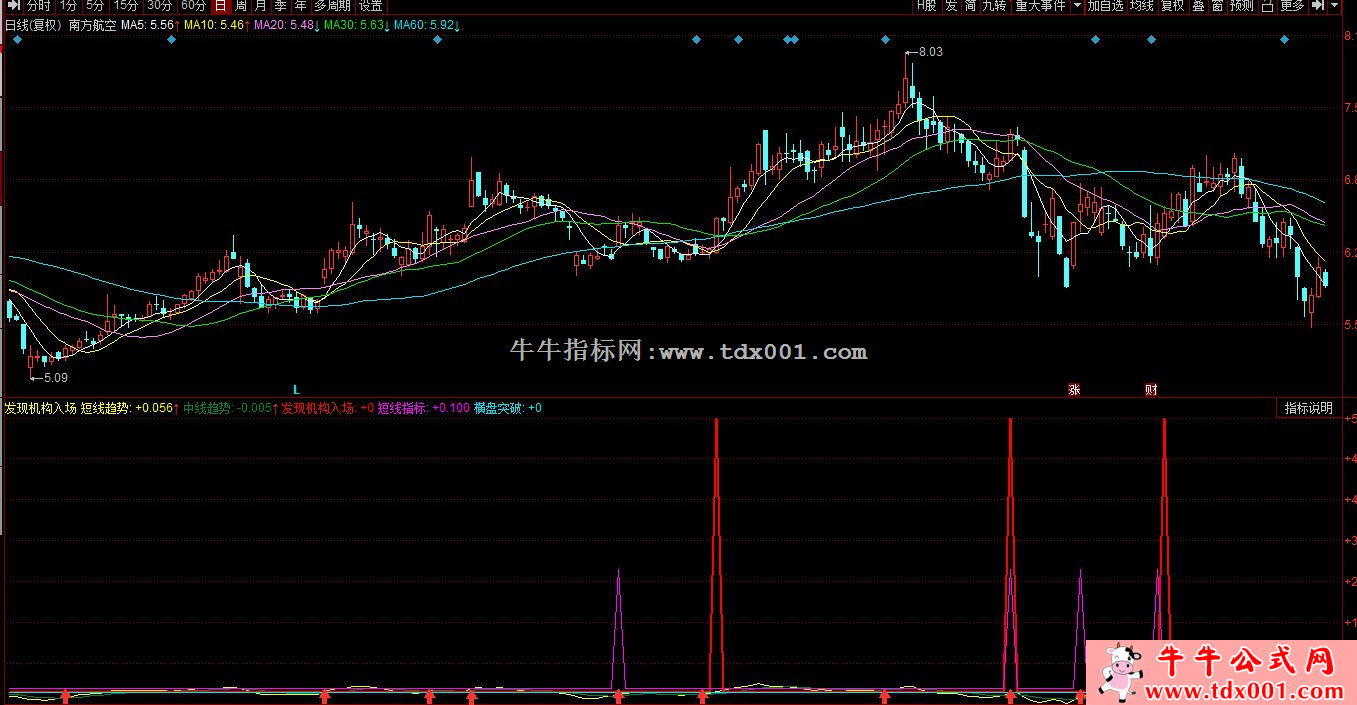Expand the 更多 options menu
This screenshot has height=705, width=1357.
1292,6
